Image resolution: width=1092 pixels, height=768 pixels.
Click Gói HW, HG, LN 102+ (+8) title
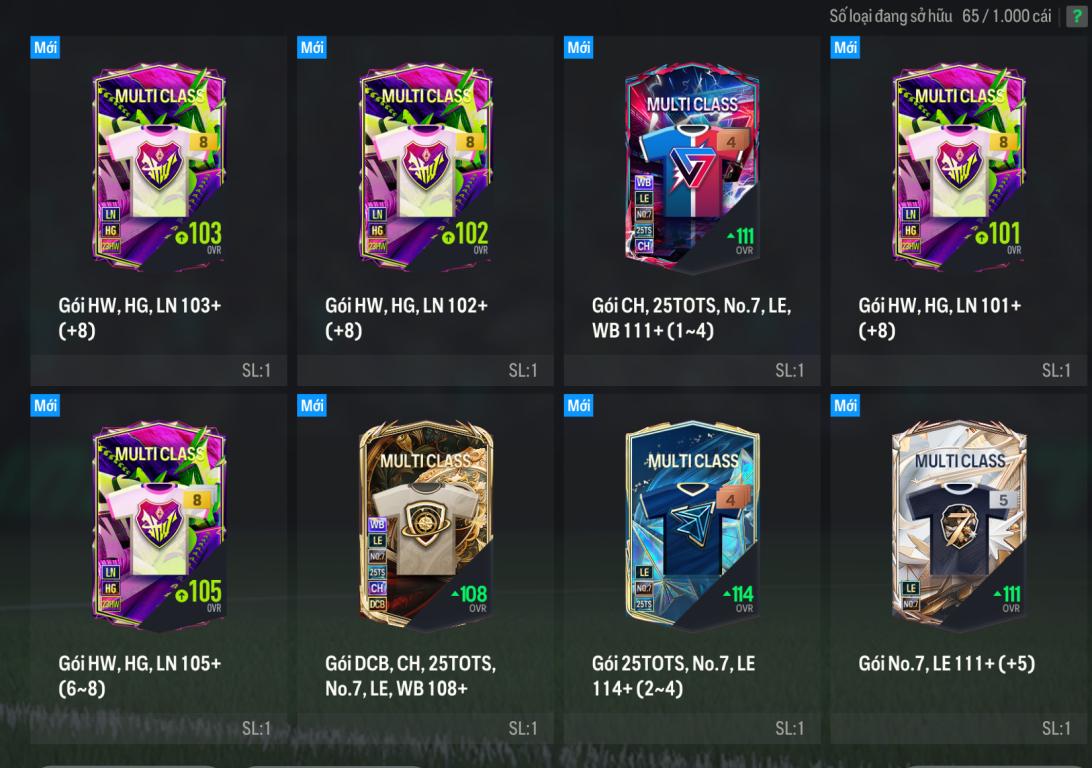(407, 318)
